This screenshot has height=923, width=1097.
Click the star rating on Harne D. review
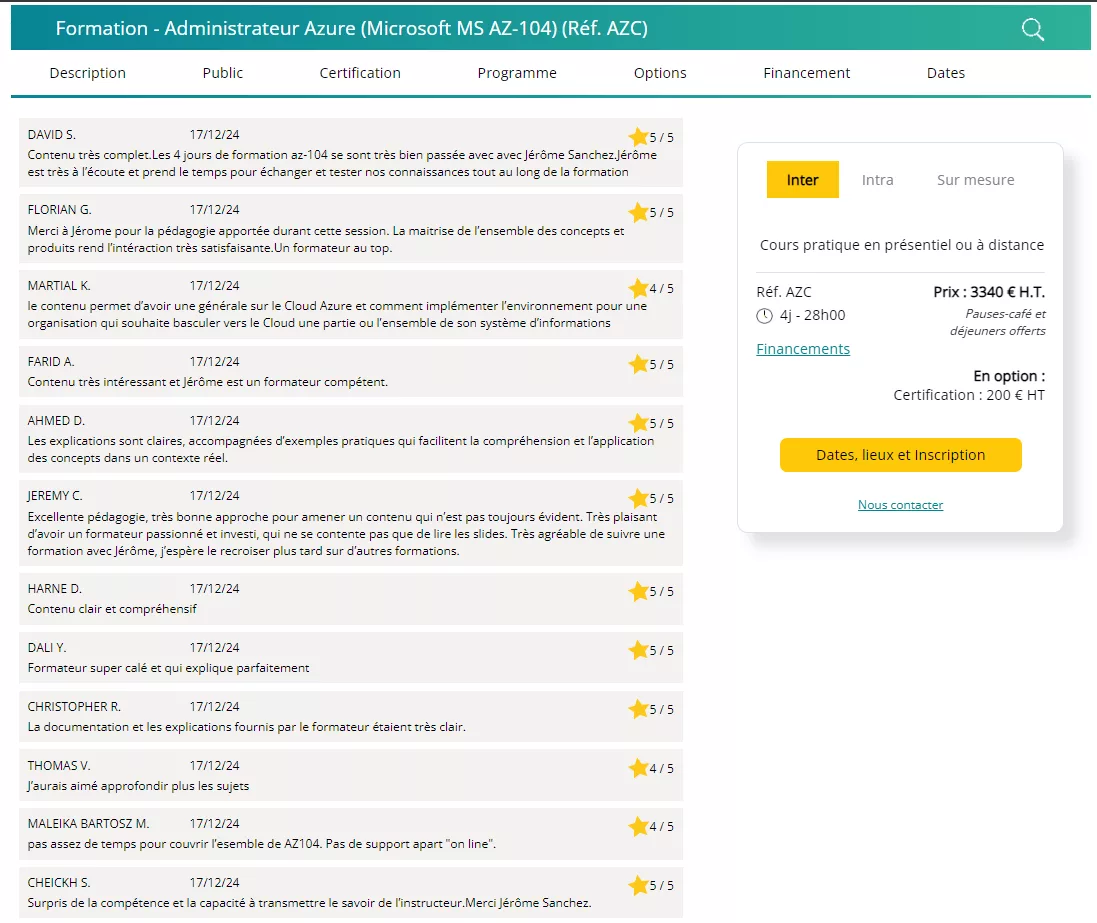(x=638, y=591)
